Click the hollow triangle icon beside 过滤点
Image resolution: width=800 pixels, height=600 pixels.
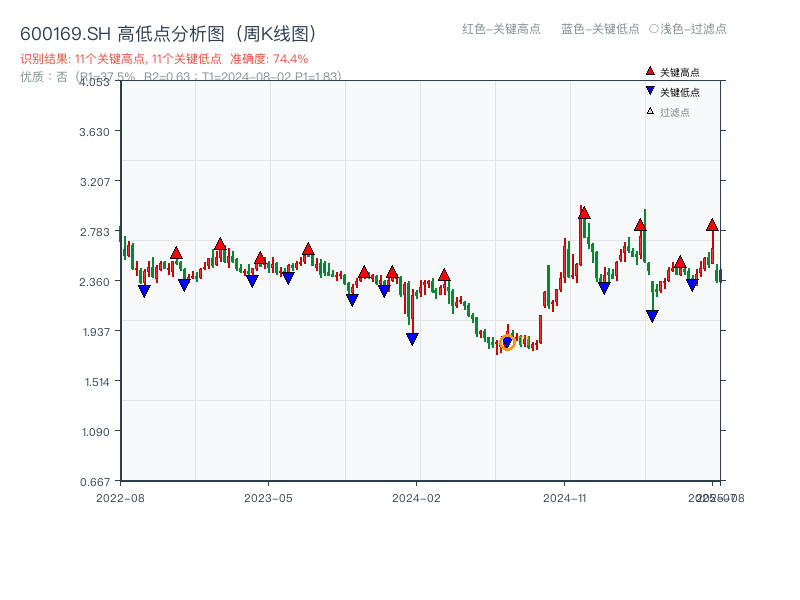(650, 111)
